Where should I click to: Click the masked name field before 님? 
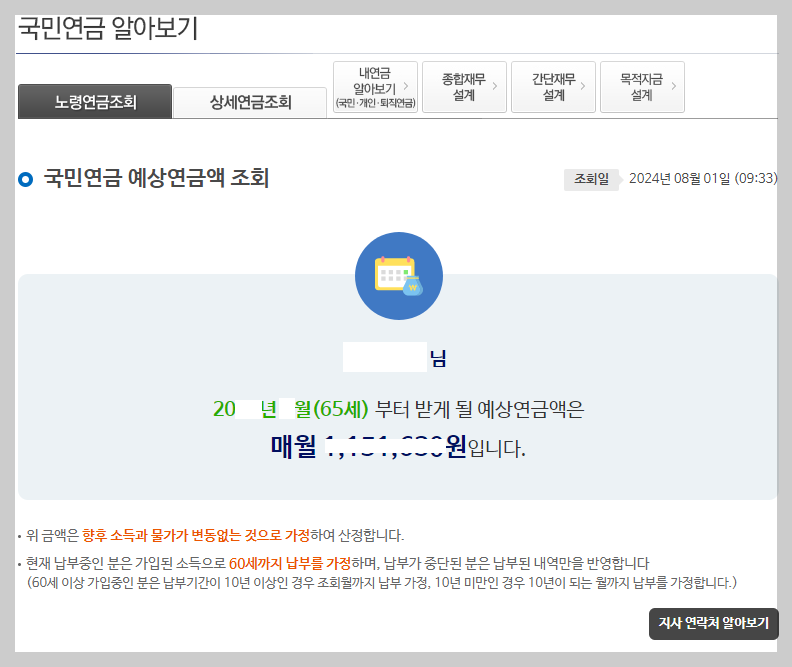pos(385,357)
